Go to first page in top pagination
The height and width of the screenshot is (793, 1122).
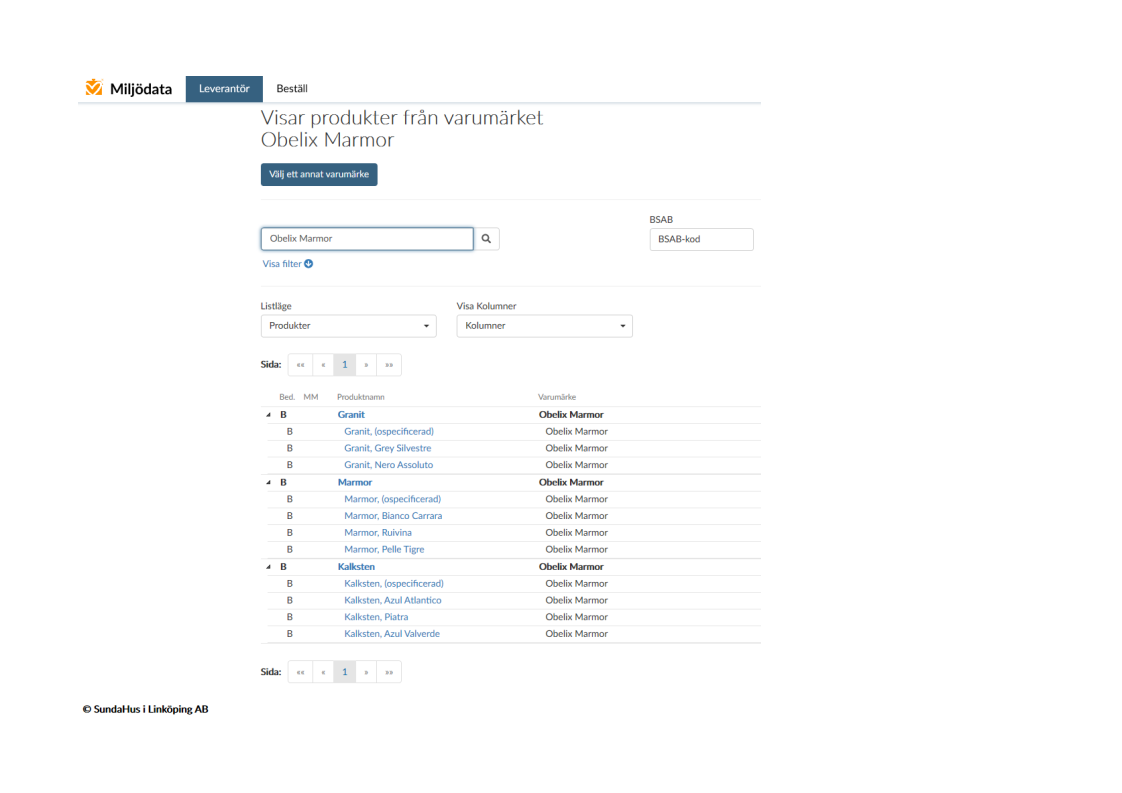pos(301,365)
